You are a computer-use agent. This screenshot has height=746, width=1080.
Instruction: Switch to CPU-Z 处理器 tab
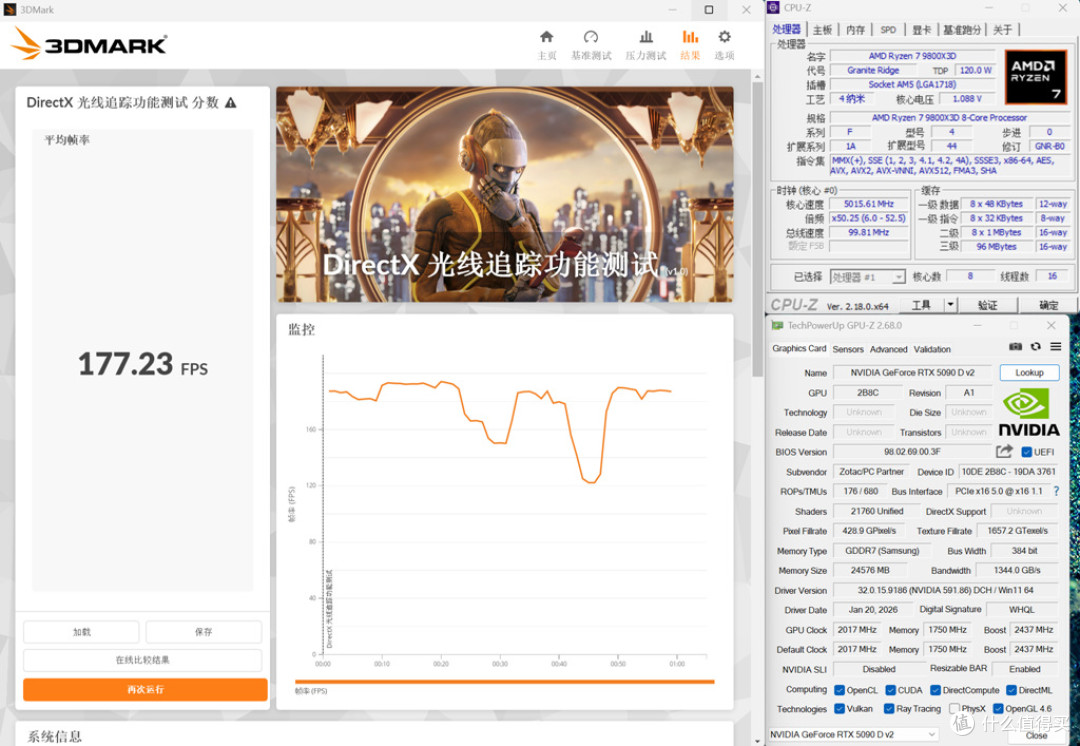[x=786, y=30]
